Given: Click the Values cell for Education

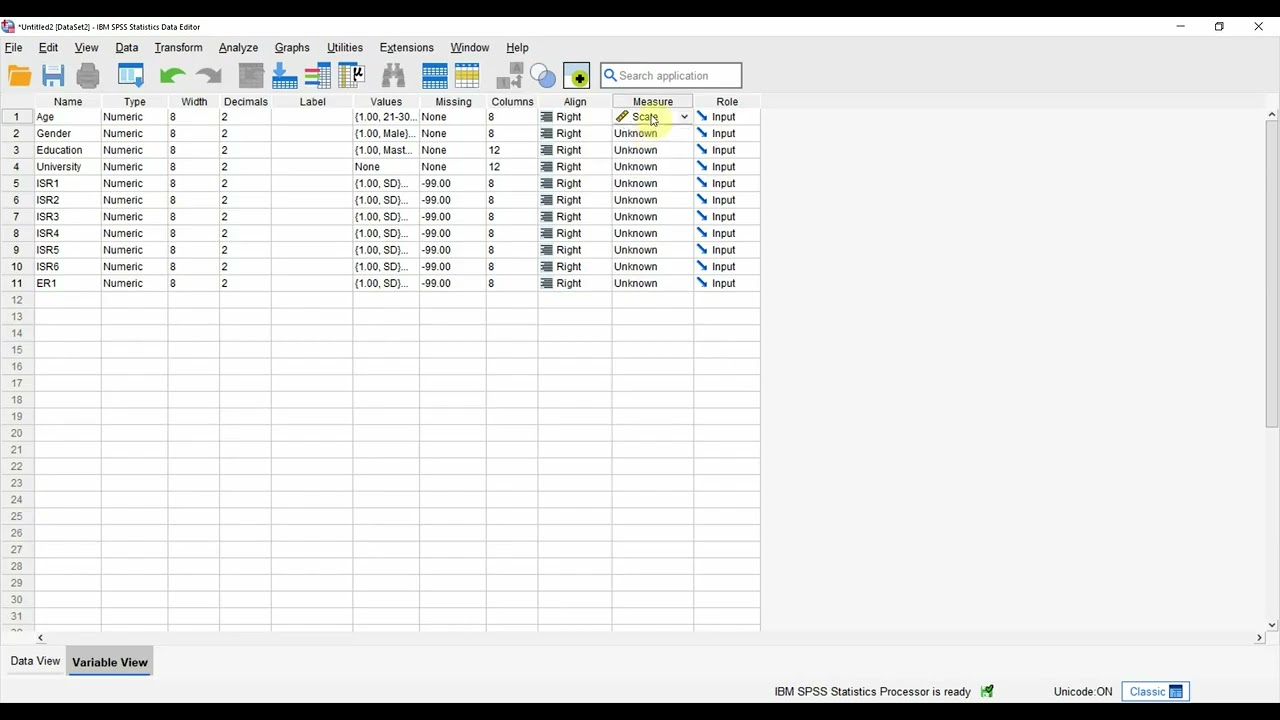Looking at the screenshot, I should (x=386, y=150).
